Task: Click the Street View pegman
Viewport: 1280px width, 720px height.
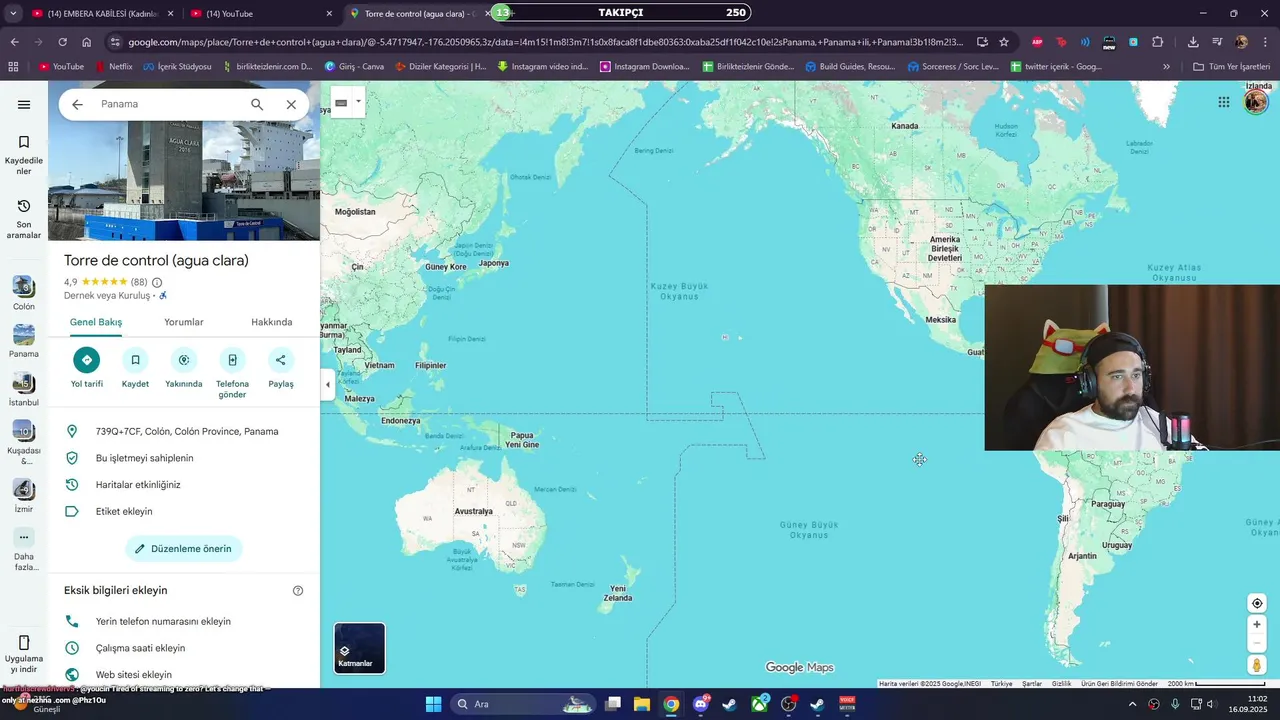Action: pos(1257,665)
